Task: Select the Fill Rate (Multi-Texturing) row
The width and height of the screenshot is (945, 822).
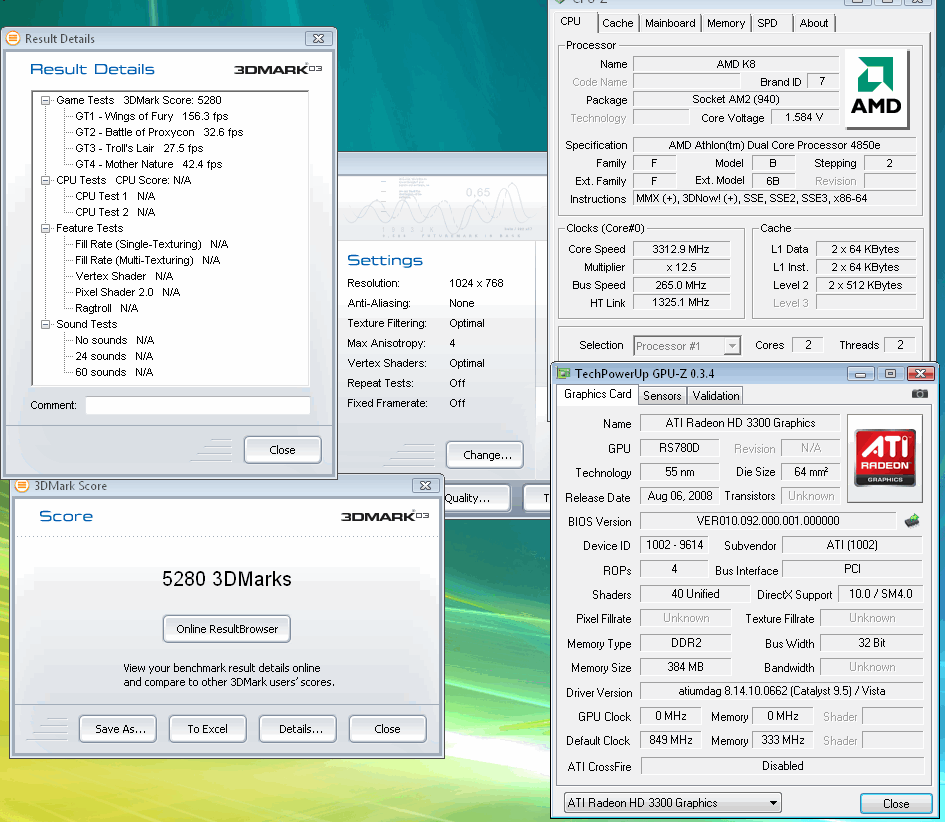Action: (148, 260)
